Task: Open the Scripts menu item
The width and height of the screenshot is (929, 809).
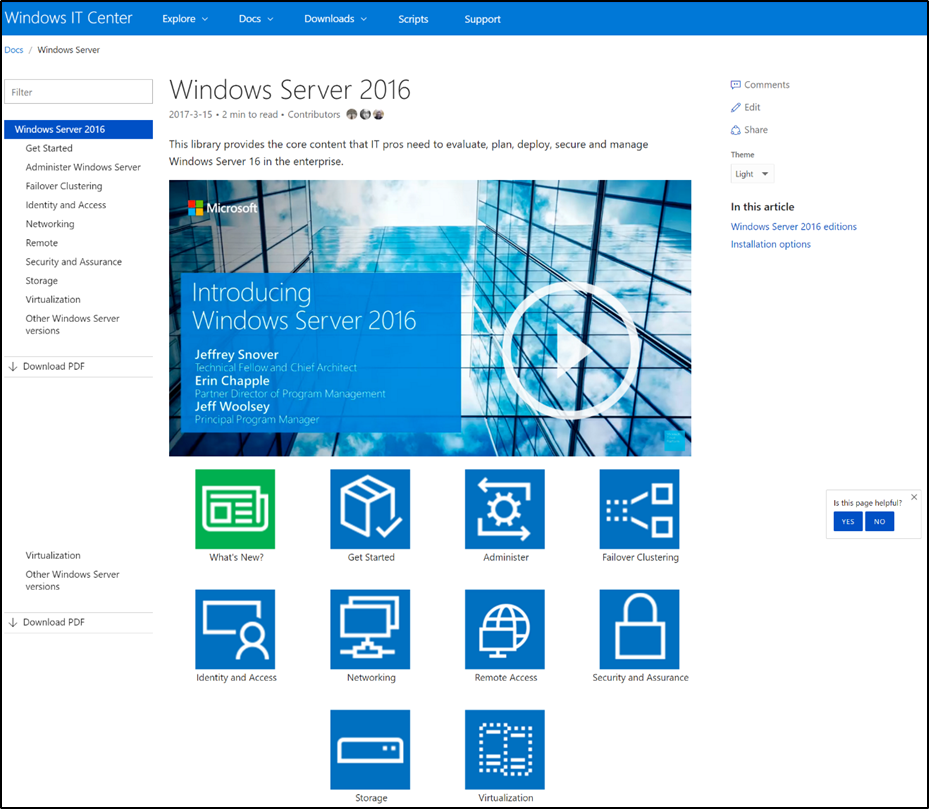Action: 413,18
